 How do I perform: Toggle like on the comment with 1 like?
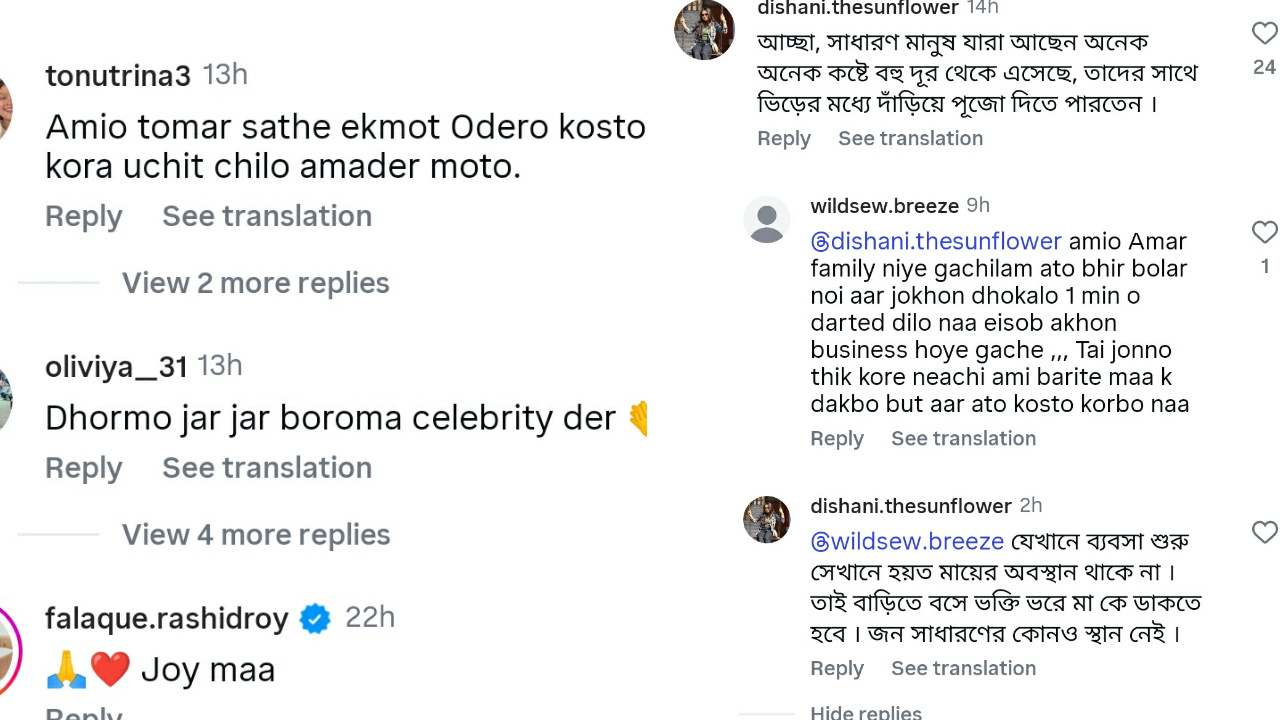coord(1263,232)
